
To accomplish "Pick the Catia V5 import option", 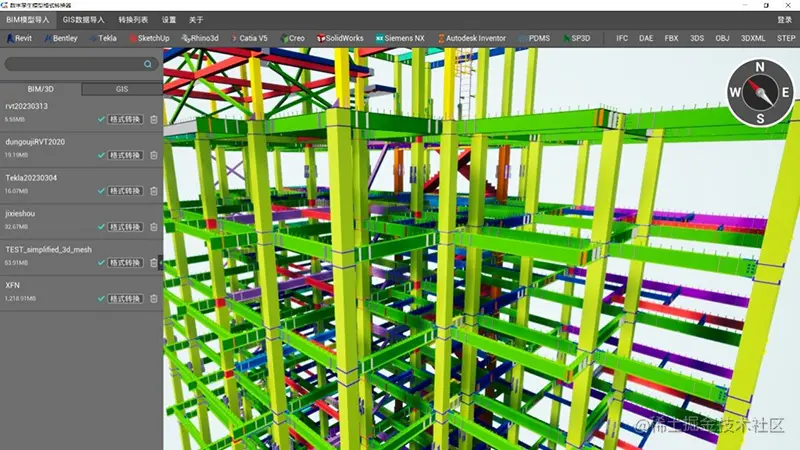I will tap(249, 38).
